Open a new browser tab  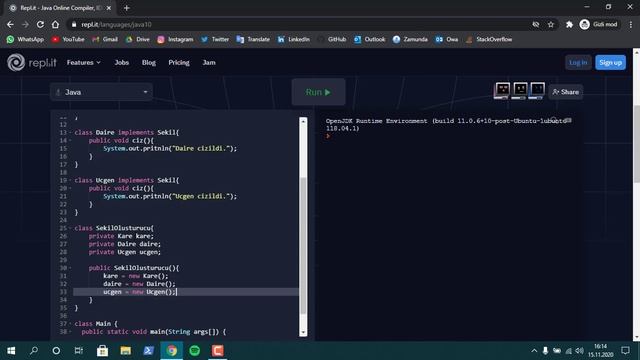(x=127, y=8)
